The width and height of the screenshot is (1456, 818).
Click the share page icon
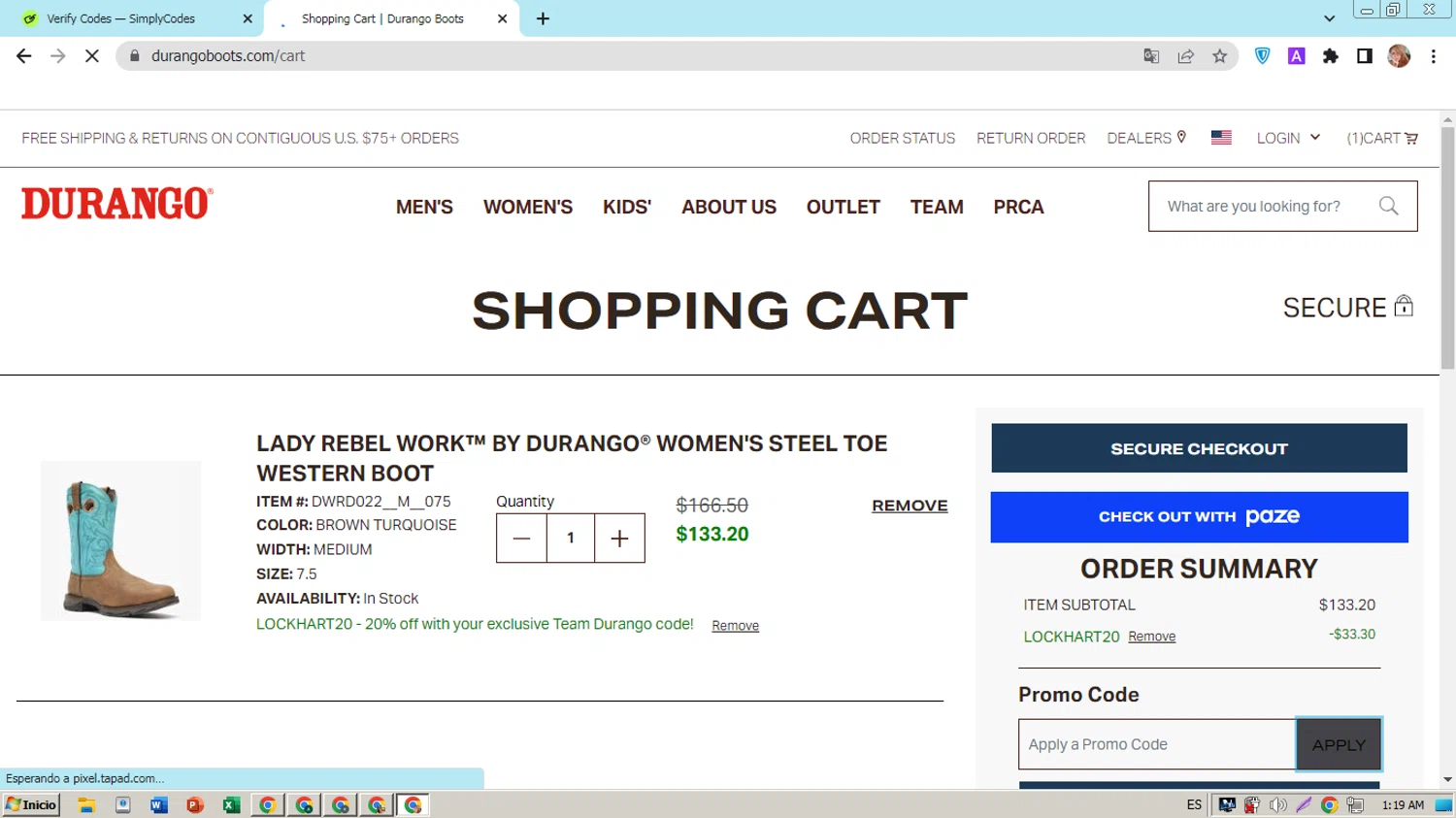(x=1185, y=56)
